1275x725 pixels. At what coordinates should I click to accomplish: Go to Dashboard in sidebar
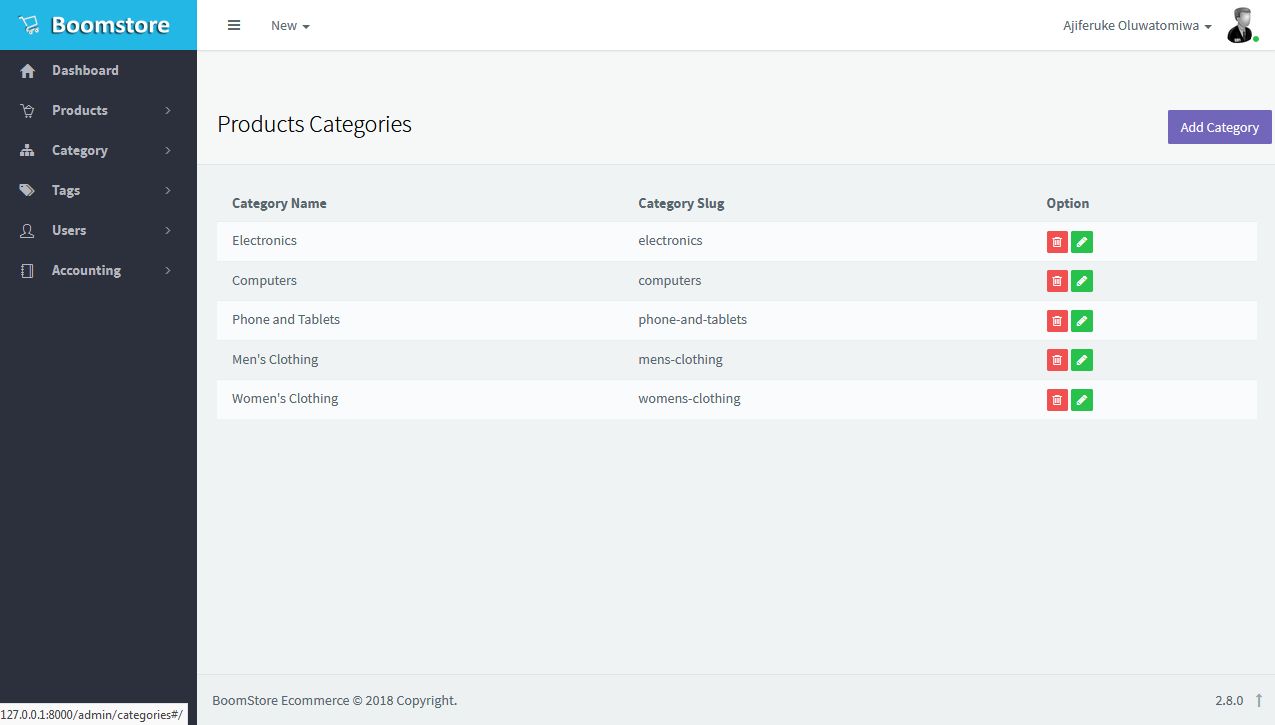pyautogui.click(x=85, y=70)
